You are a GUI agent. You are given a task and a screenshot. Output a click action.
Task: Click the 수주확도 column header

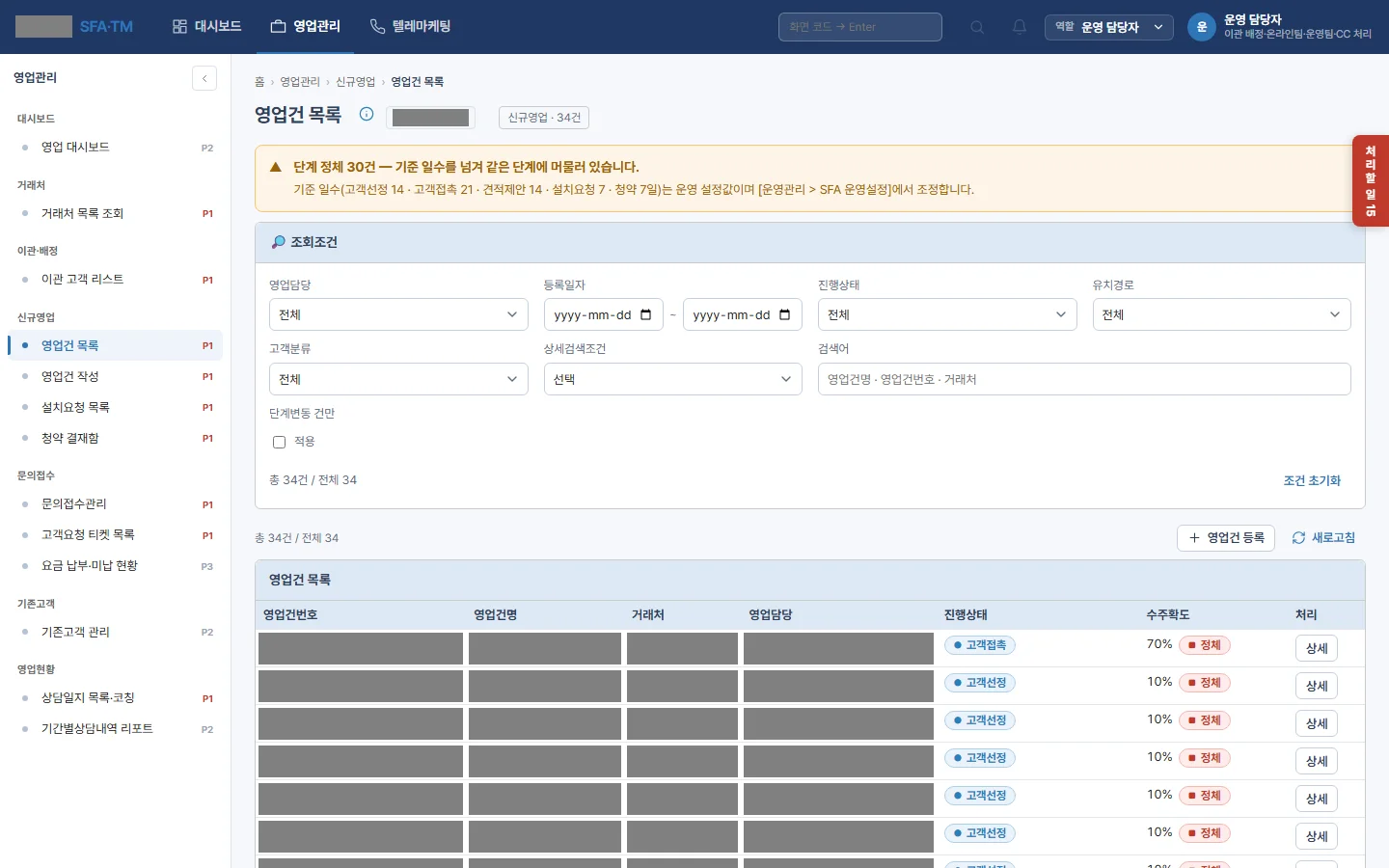[x=1167, y=614]
